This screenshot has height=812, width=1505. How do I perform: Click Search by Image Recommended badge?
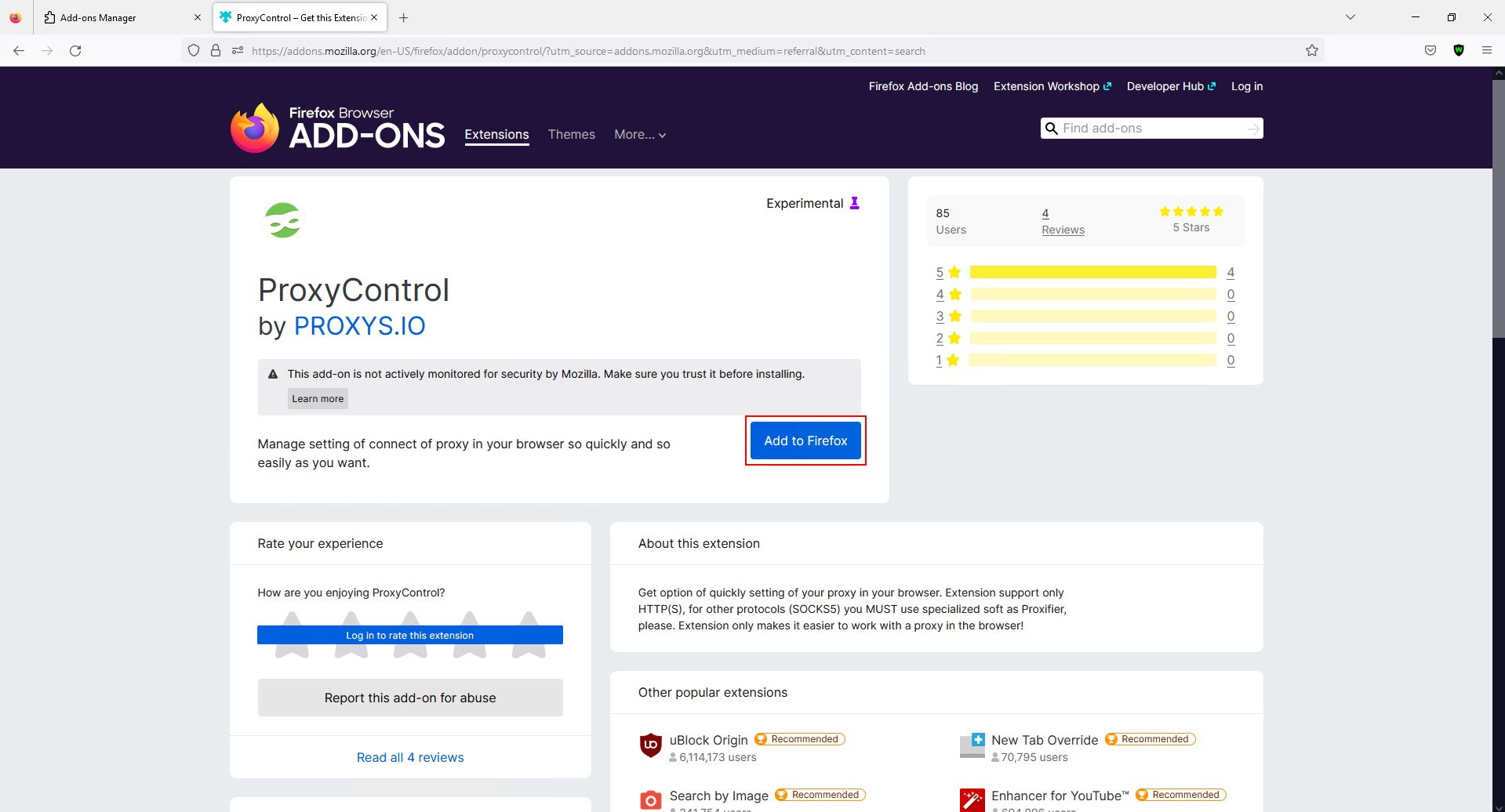tap(820, 795)
